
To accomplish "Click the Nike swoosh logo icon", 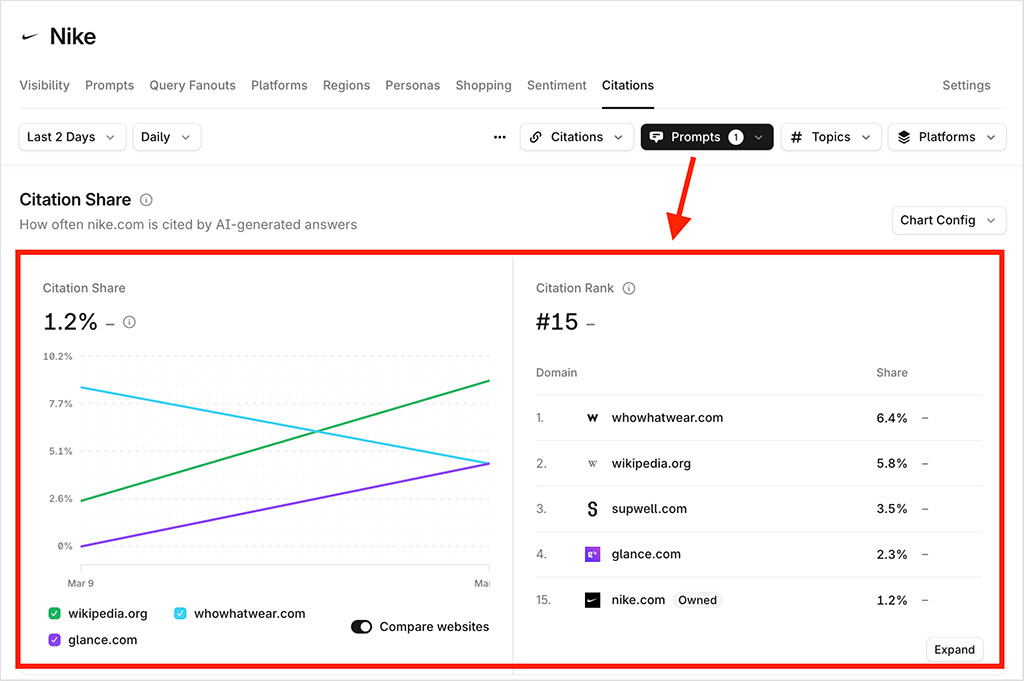I will point(31,37).
